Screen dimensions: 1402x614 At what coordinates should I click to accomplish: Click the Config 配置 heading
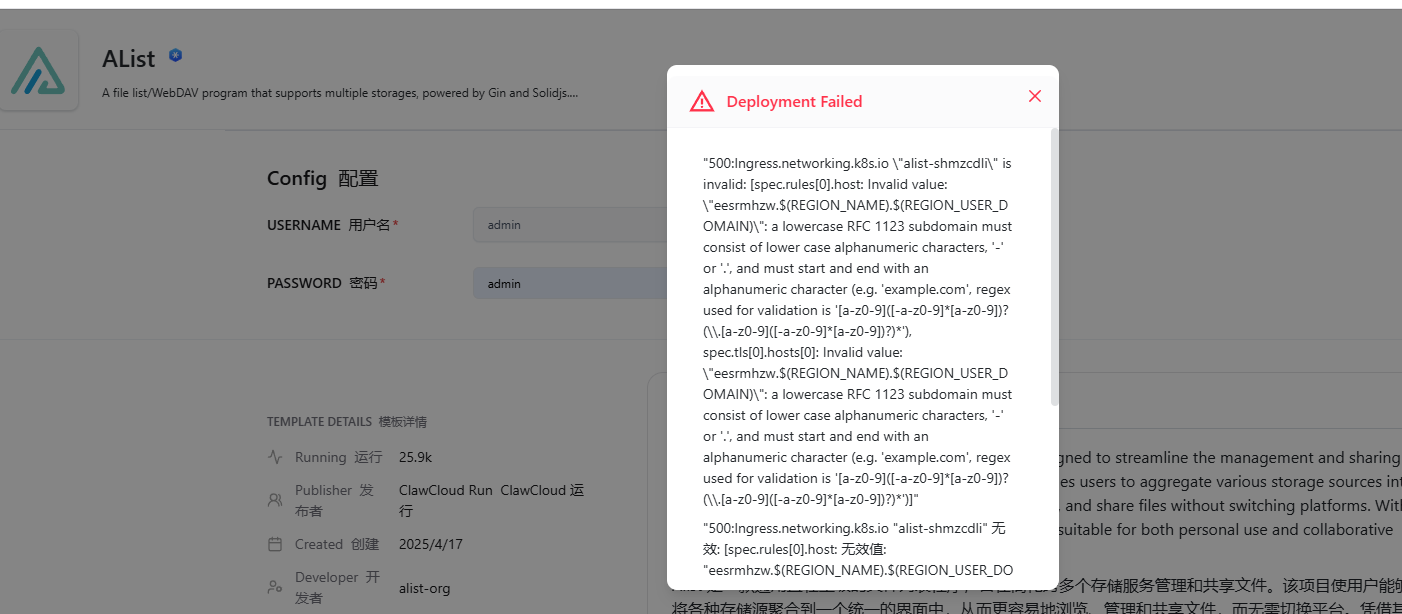[x=322, y=179]
